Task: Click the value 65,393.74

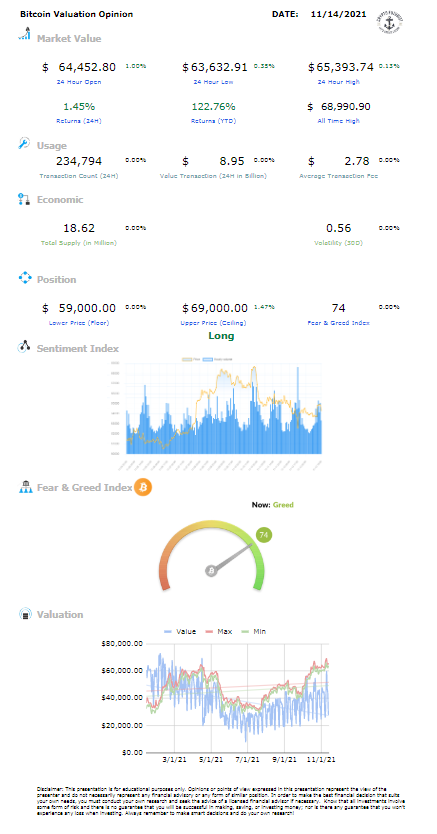Action: click(x=346, y=67)
